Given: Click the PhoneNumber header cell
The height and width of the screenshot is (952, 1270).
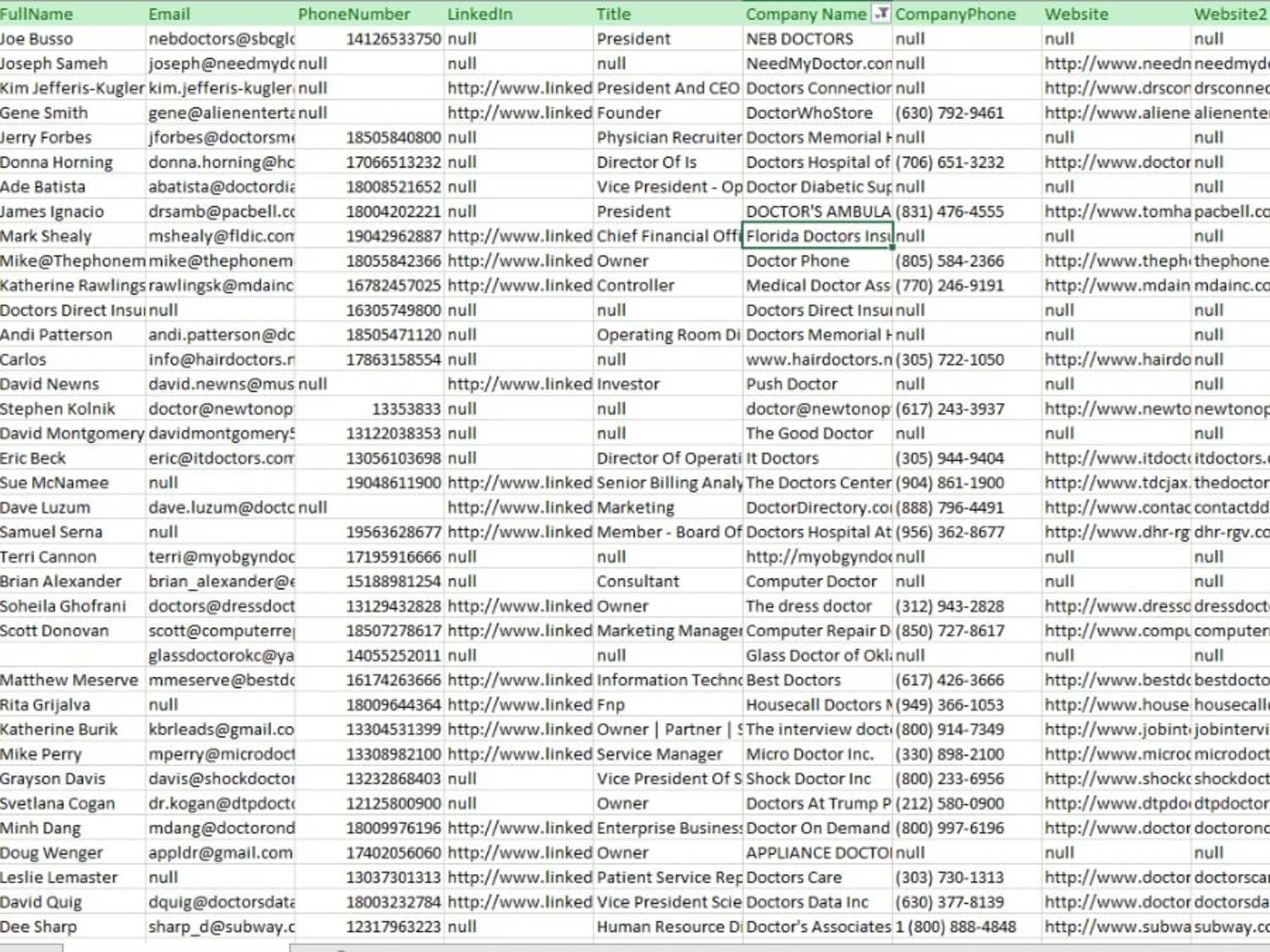Looking at the screenshot, I should click(x=370, y=14).
